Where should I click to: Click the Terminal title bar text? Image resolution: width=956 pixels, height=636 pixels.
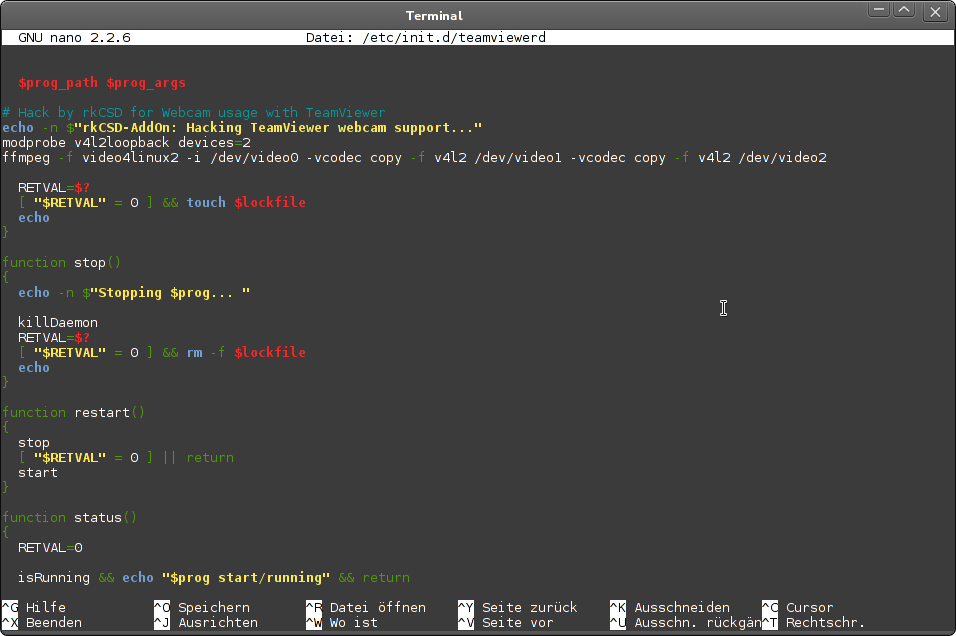[x=434, y=15]
